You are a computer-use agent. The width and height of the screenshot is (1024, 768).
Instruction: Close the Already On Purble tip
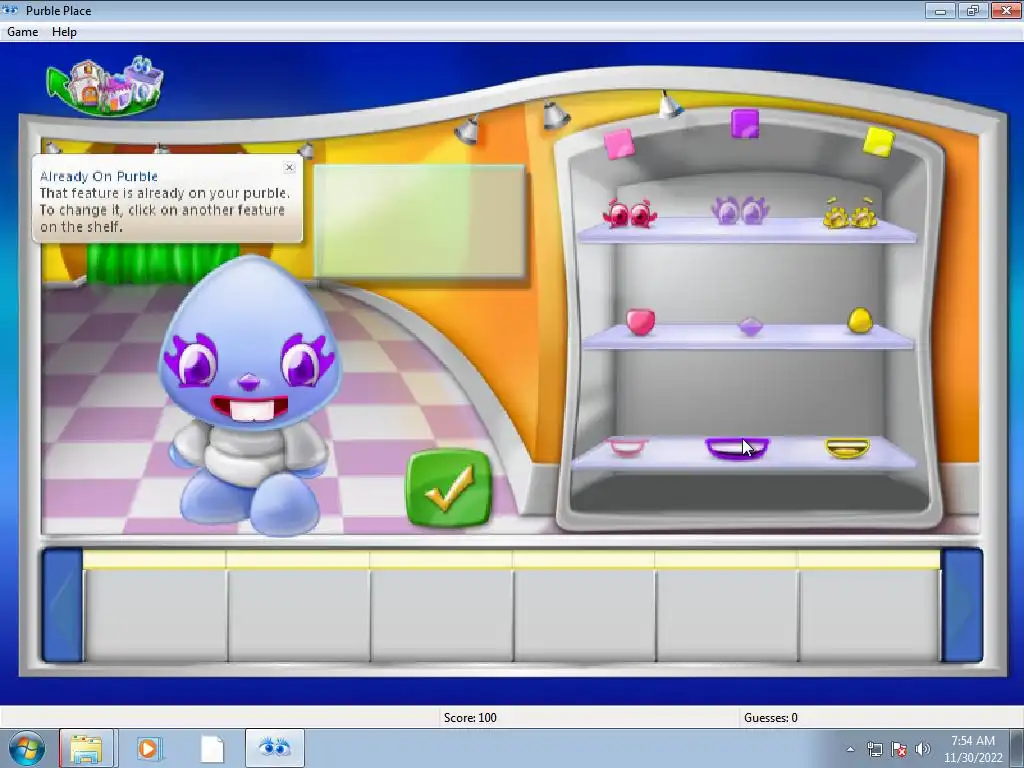pos(289,167)
